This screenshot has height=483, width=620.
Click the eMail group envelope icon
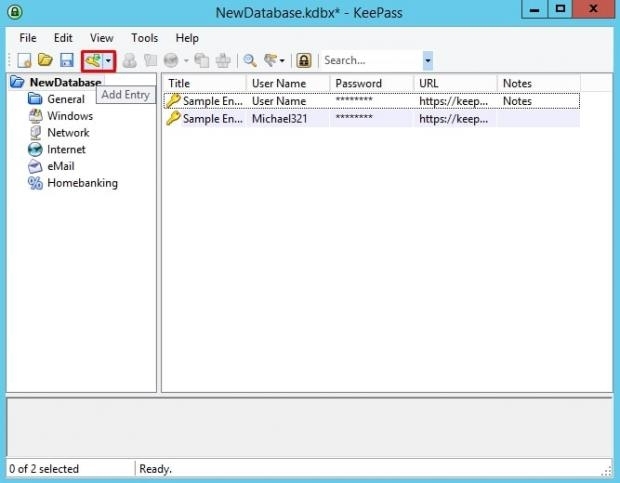[x=35, y=166]
